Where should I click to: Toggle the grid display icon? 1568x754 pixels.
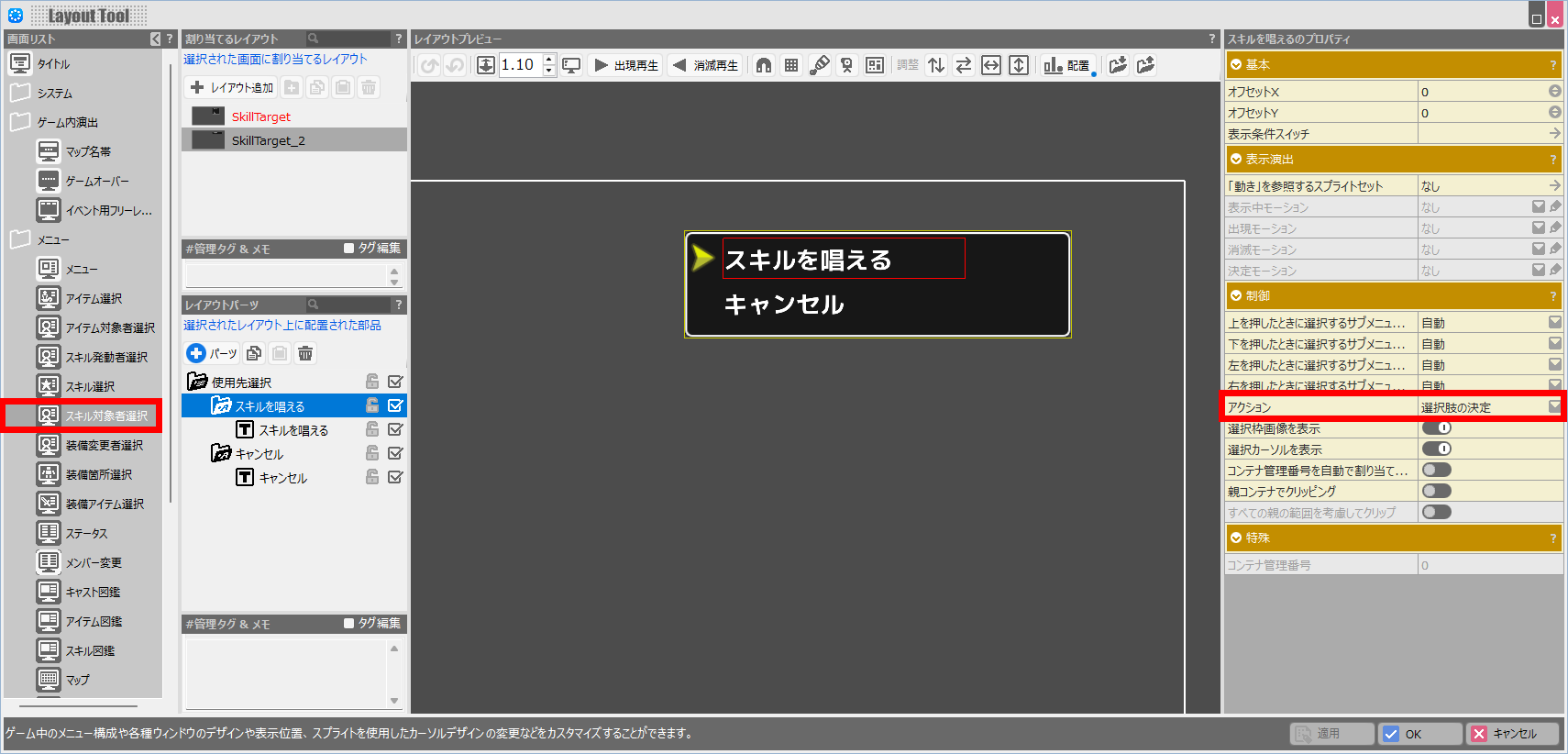pyautogui.click(x=791, y=65)
